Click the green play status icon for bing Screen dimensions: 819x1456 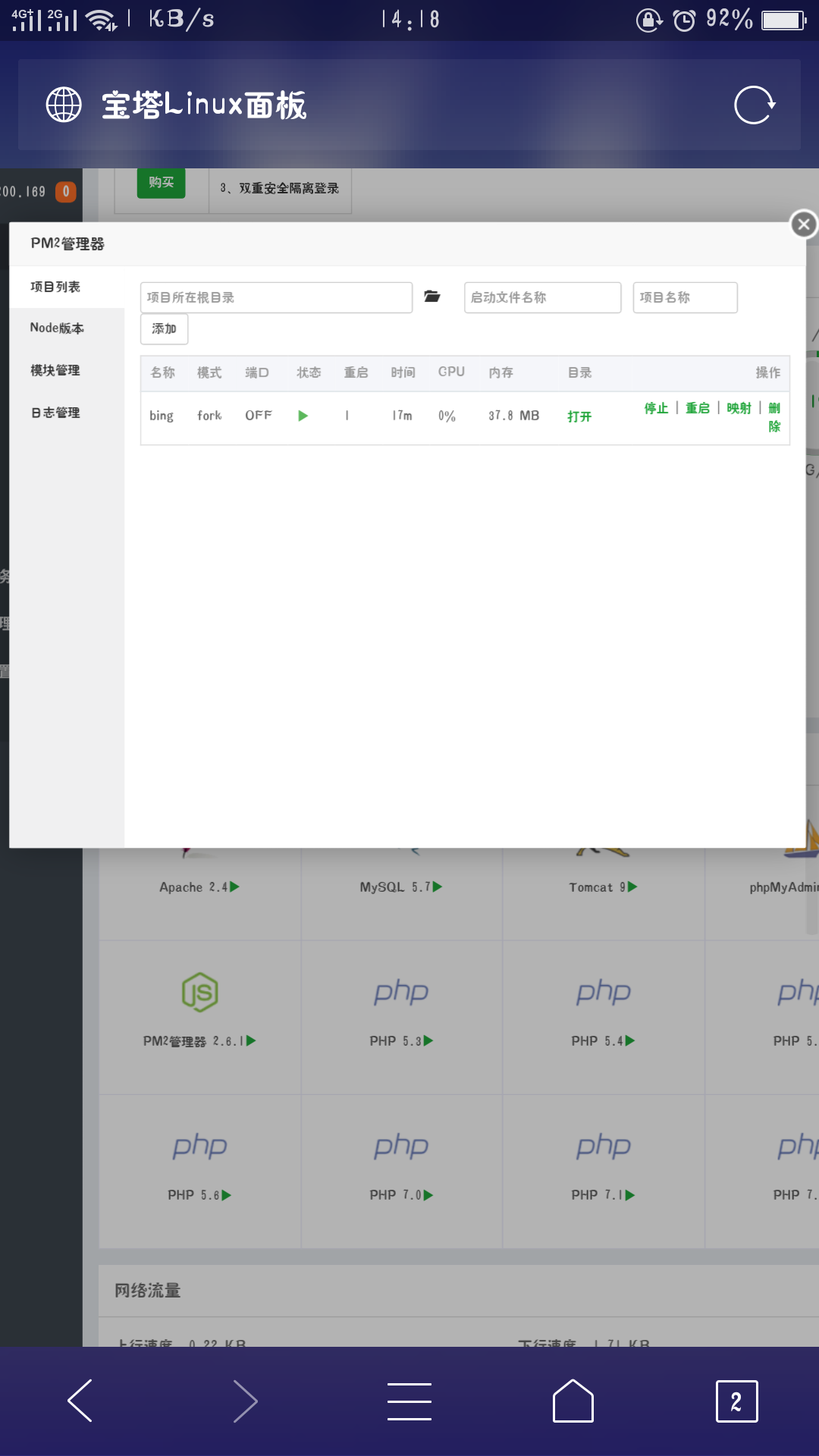303,416
